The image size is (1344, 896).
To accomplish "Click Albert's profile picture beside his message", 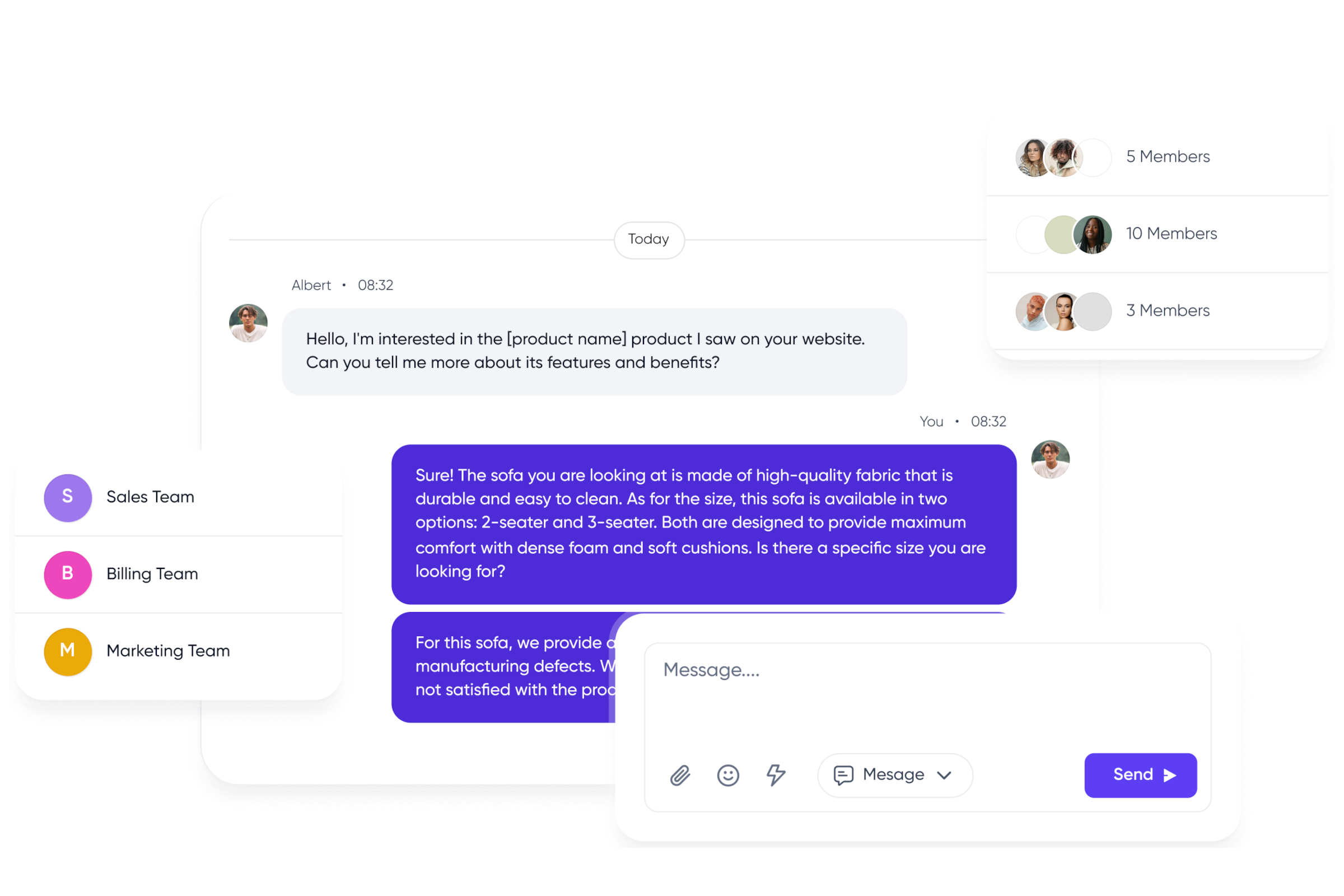I will pyautogui.click(x=249, y=323).
